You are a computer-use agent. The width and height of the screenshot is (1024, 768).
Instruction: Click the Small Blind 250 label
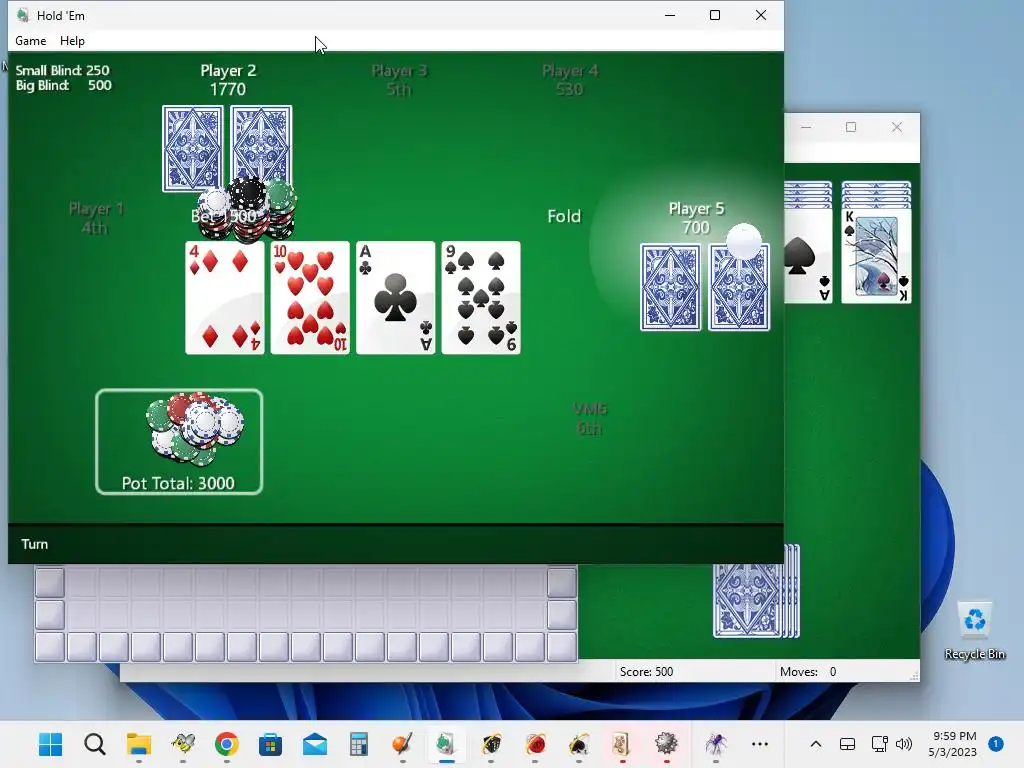(63, 70)
